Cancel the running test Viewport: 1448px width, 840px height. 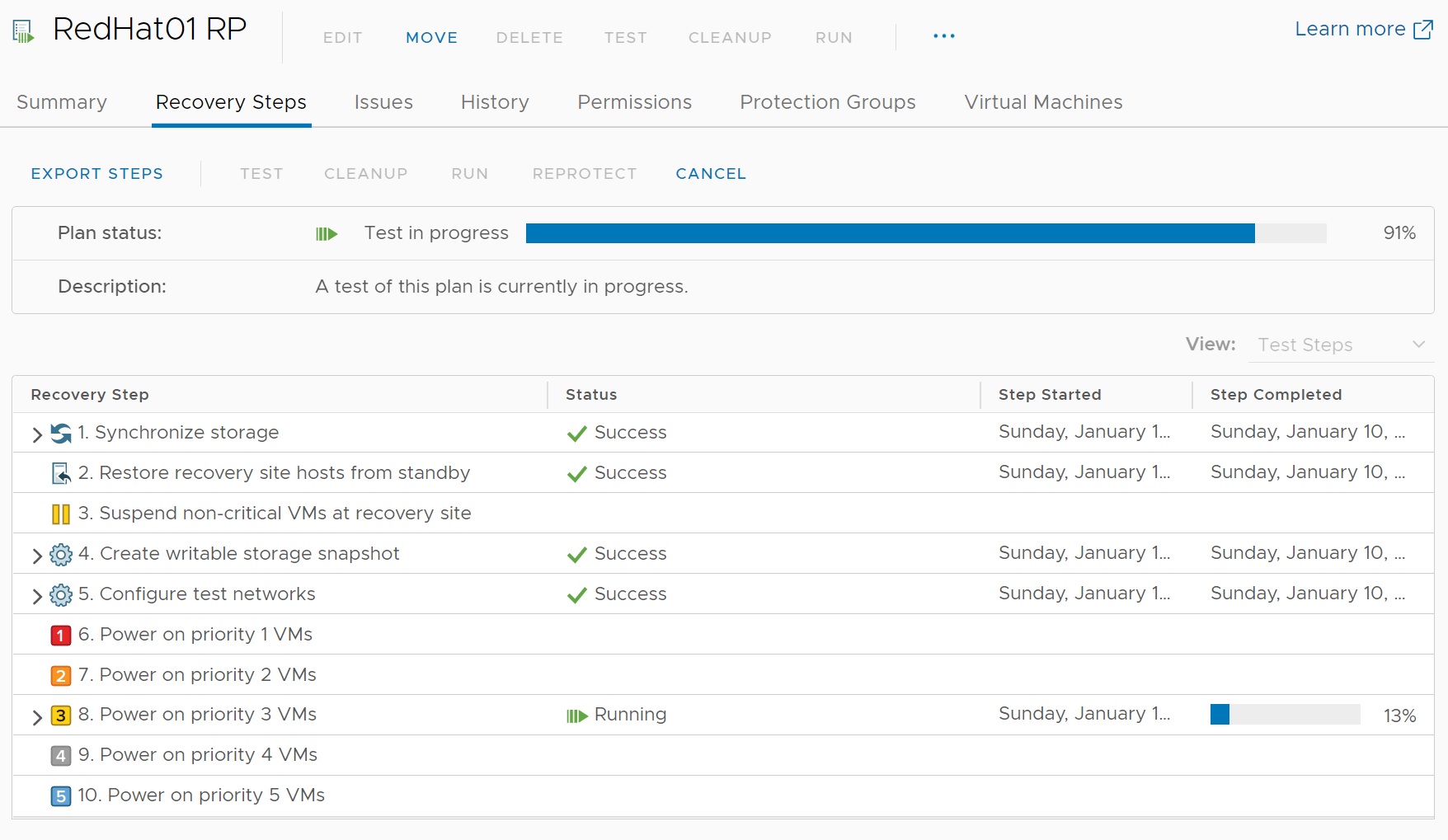[710, 174]
